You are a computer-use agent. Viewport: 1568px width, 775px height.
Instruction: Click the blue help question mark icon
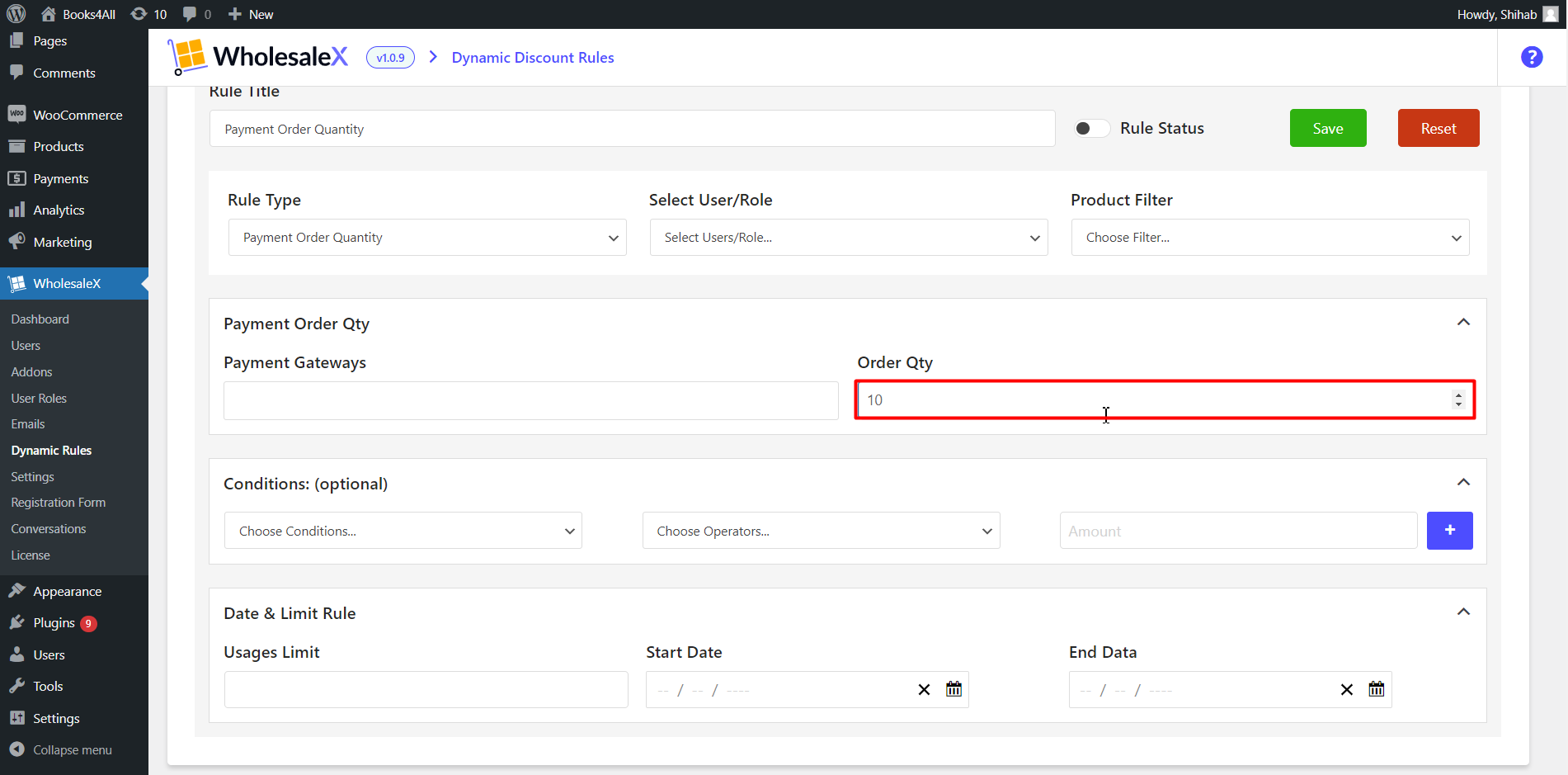(x=1532, y=57)
